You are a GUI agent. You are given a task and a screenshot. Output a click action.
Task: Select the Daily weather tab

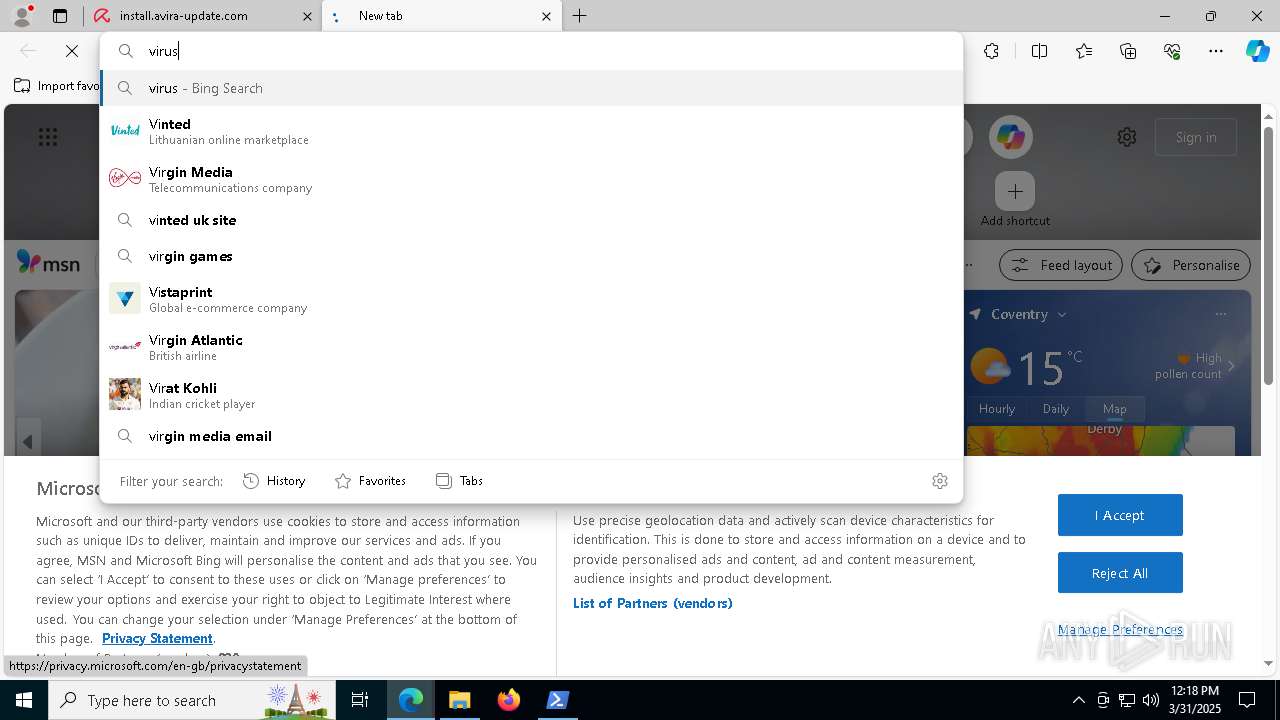click(1056, 409)
